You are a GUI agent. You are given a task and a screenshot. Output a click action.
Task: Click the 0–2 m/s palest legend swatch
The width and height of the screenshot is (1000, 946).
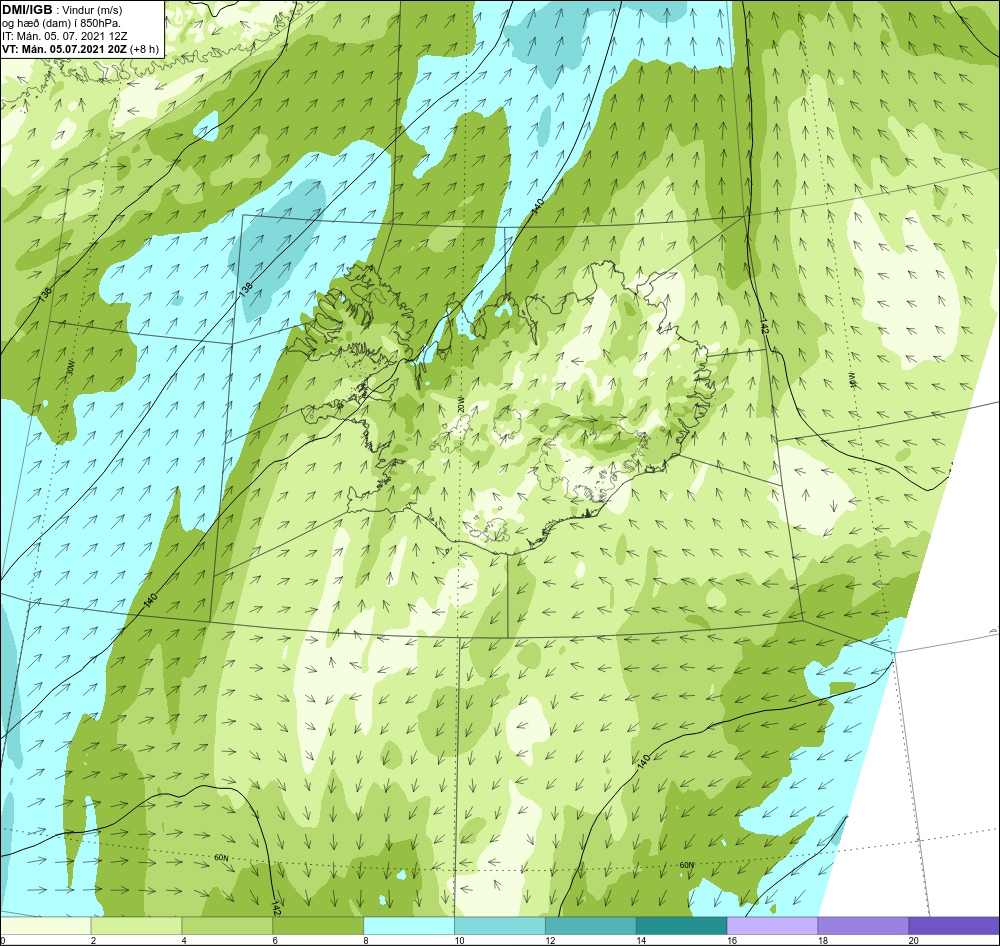[46, 925]
